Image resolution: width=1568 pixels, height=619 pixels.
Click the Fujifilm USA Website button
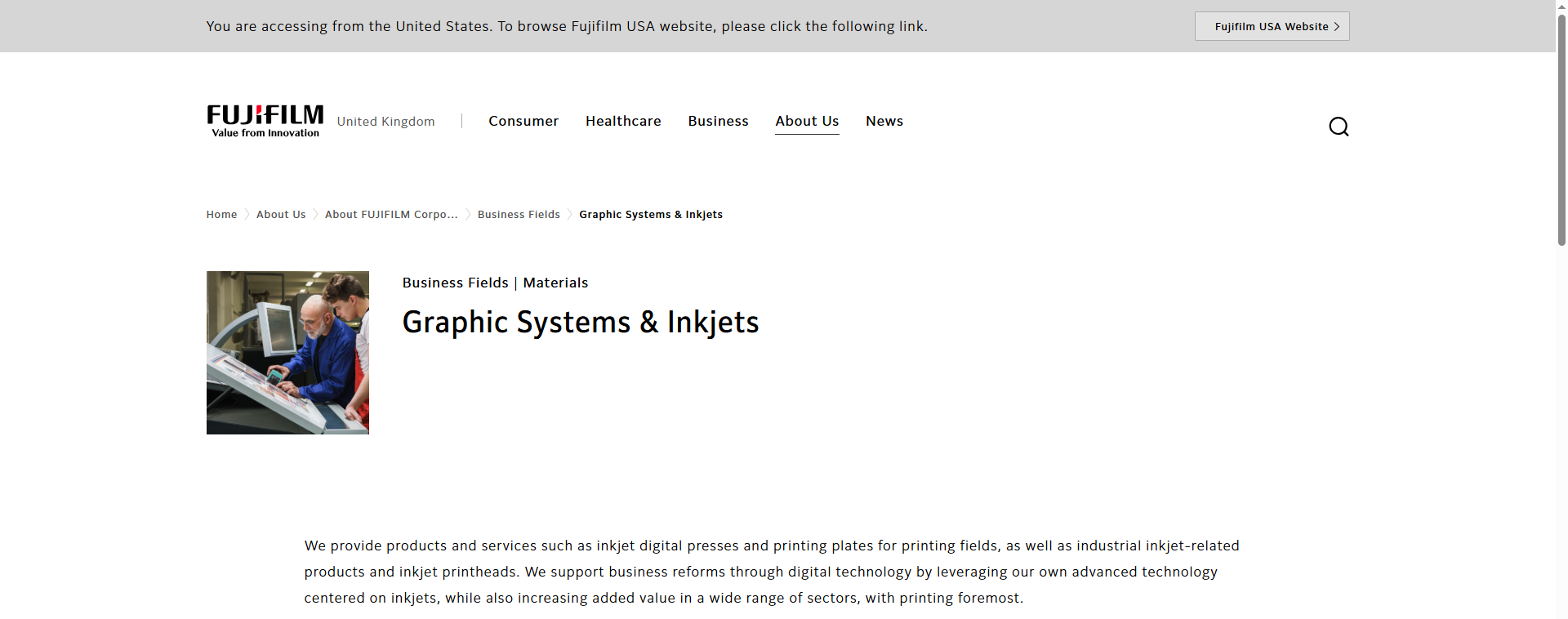[1272, 26]
